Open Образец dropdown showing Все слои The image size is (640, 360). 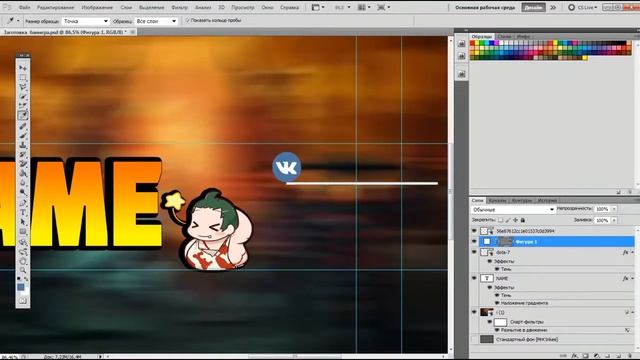coord(156,21)
